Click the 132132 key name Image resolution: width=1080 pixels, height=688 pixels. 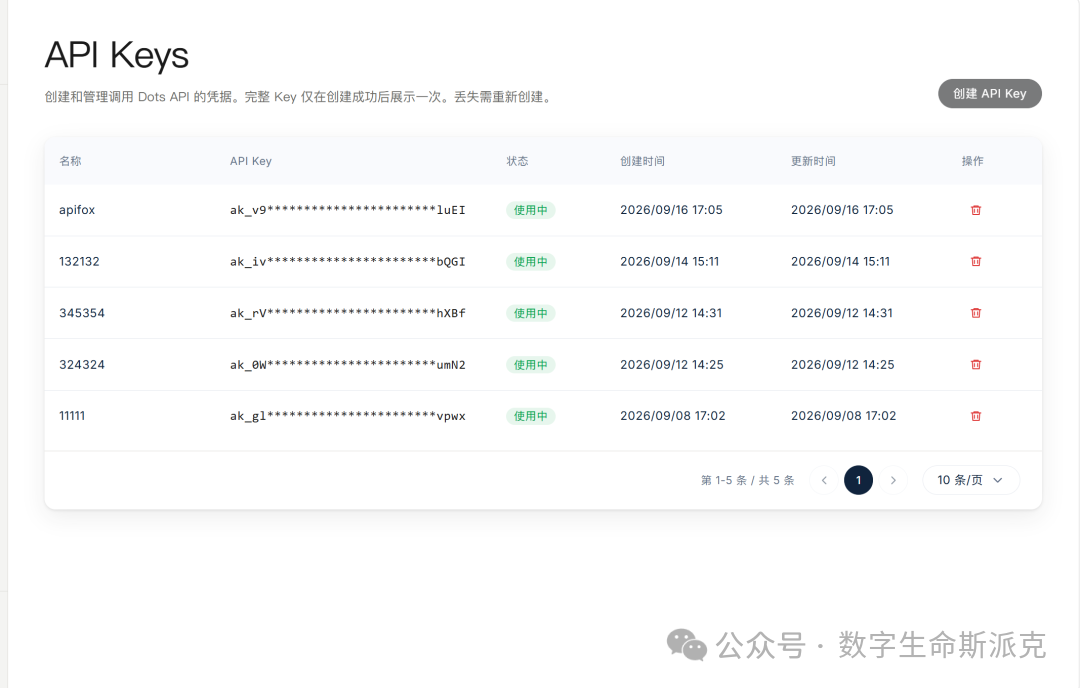click(79, 262)
